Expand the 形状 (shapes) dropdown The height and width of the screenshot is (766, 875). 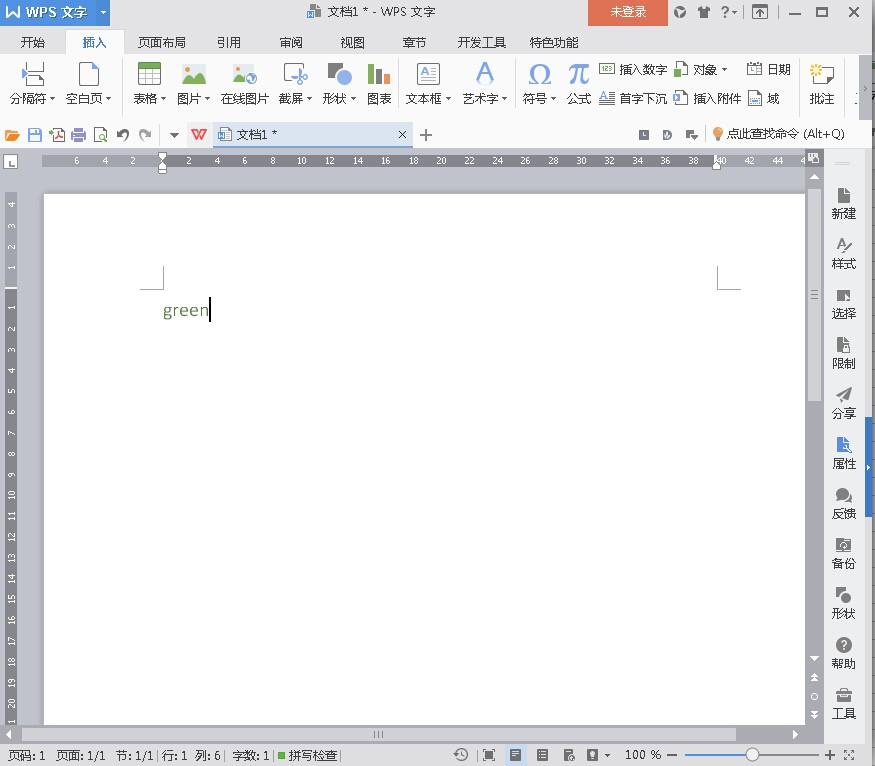(x=339, y=99)
